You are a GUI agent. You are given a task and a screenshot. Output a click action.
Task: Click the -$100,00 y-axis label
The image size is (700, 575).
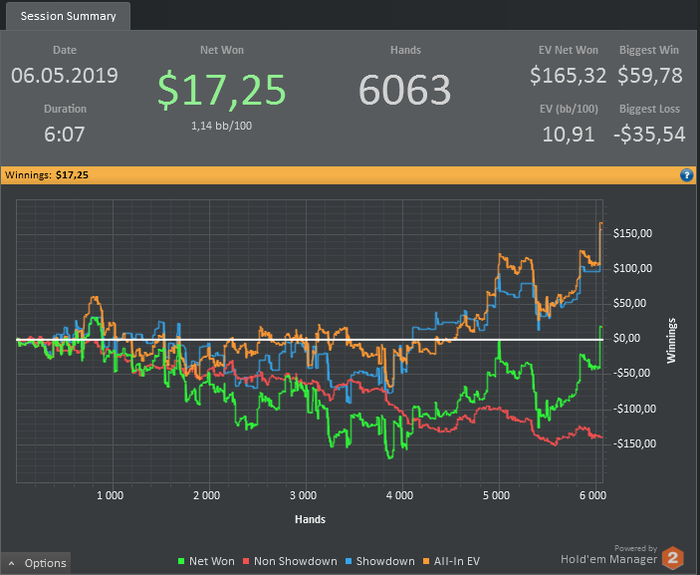click(634, 409)
